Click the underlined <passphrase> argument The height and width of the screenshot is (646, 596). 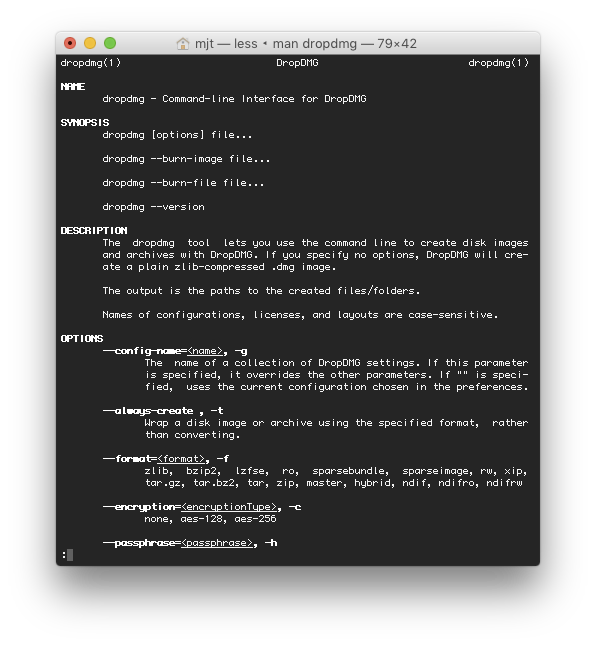tap(217, 543)
